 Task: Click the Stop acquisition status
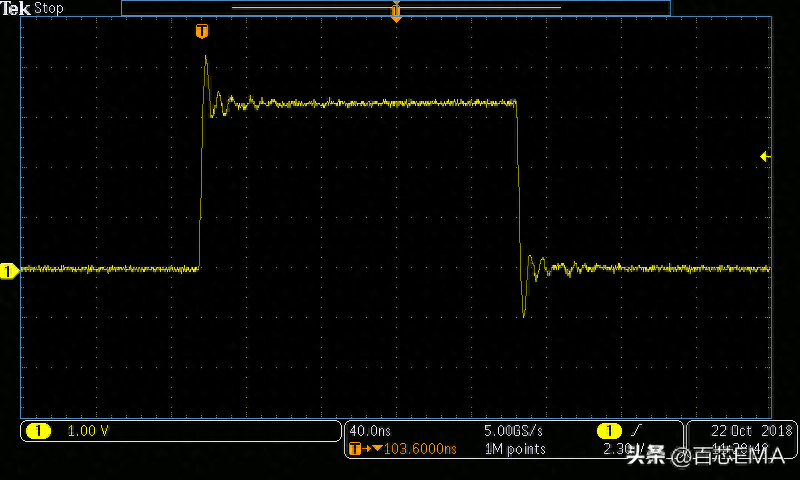49,8
